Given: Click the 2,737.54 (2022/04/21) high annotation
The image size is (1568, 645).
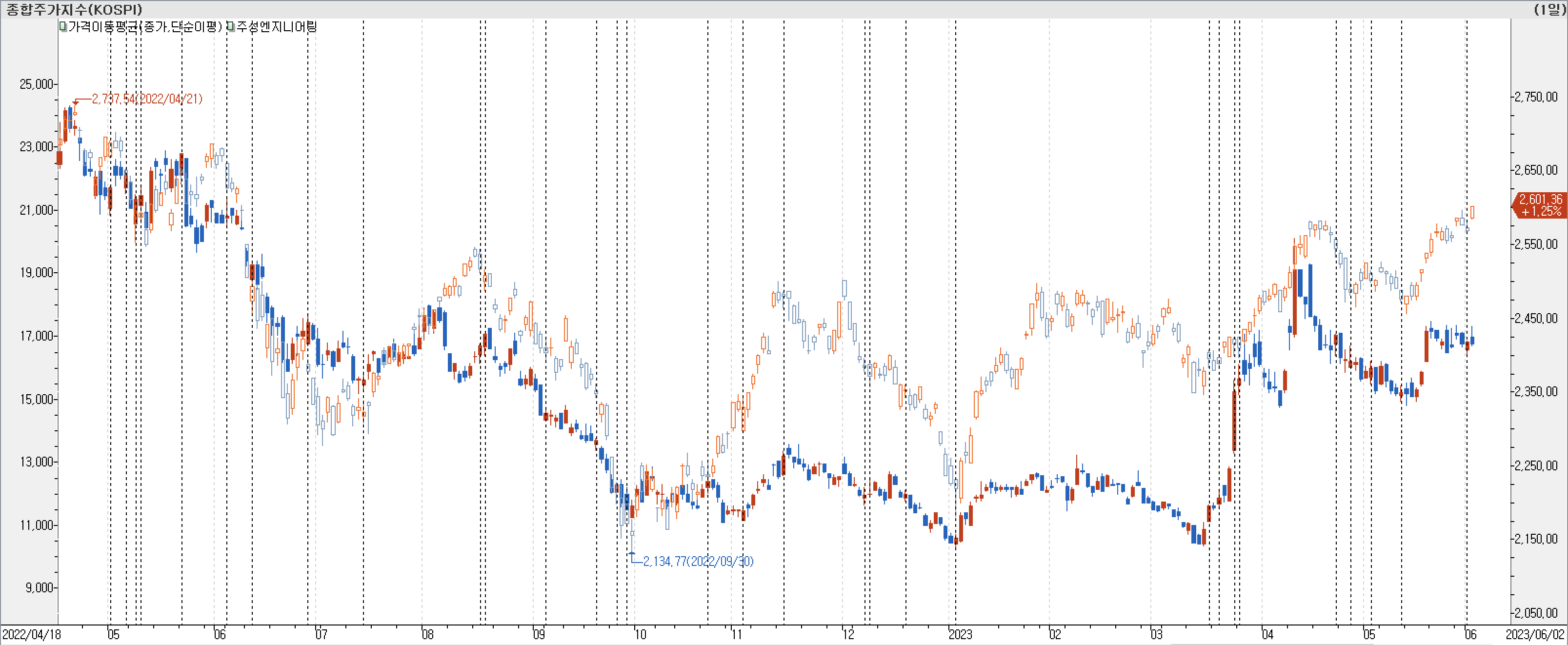Looking at the screenshot, I should [147, 99].
